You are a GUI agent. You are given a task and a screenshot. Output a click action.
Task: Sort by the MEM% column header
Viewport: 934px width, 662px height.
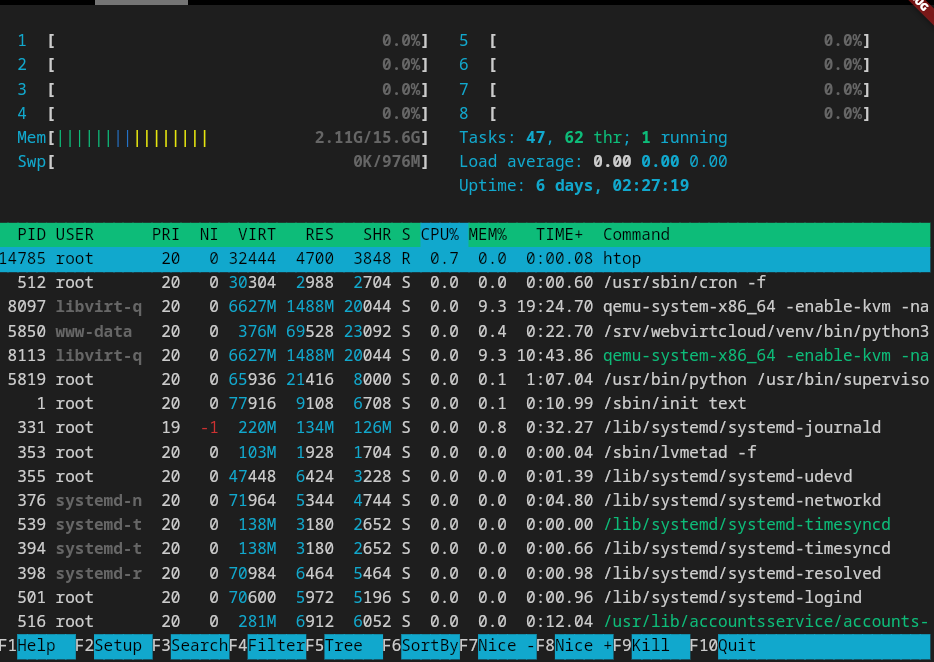point(488,235)
